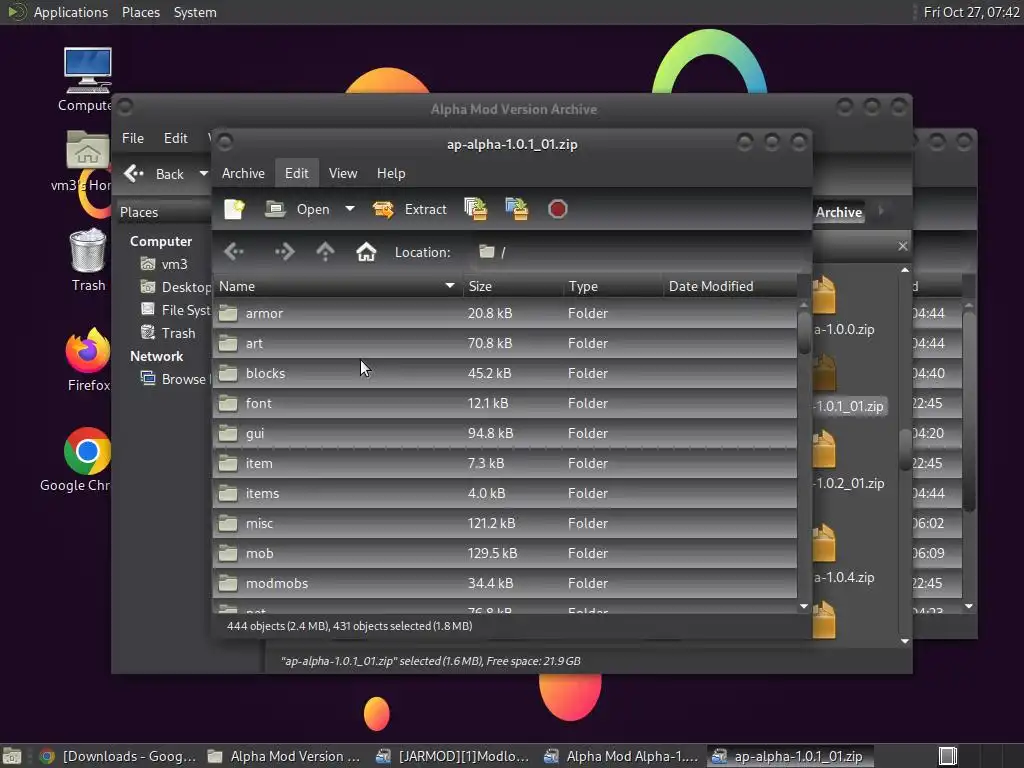Open File menu in Alpha Mod Version Archive window
This screenshot has height=768, width=1024.
click(x=133, y=138)
